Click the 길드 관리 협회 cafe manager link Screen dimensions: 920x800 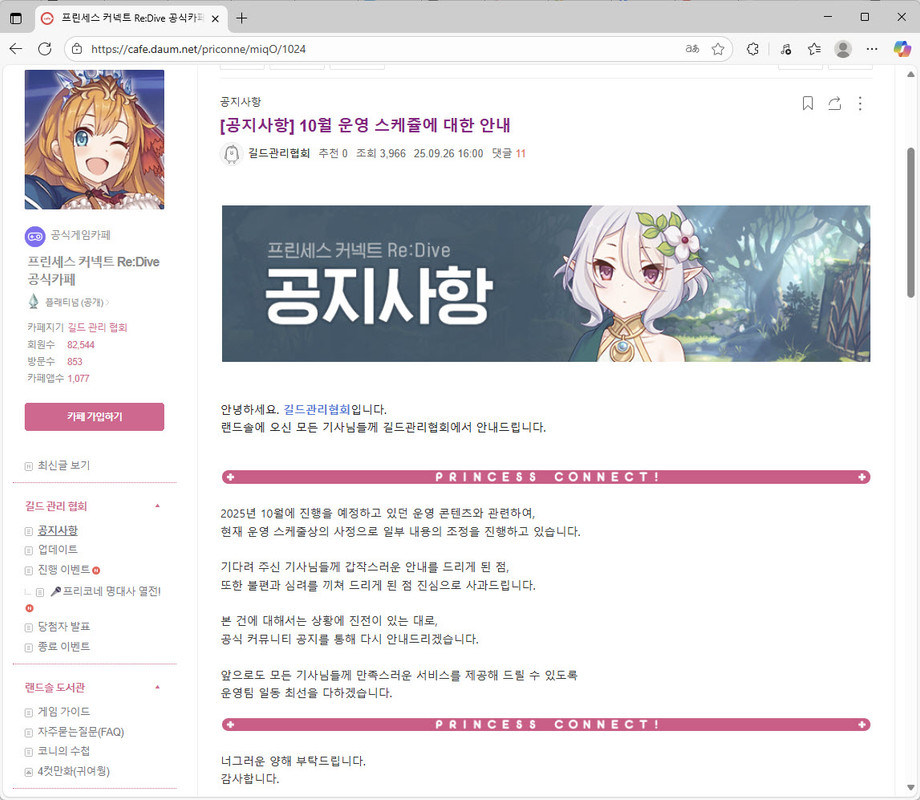[x=97, y=327]
